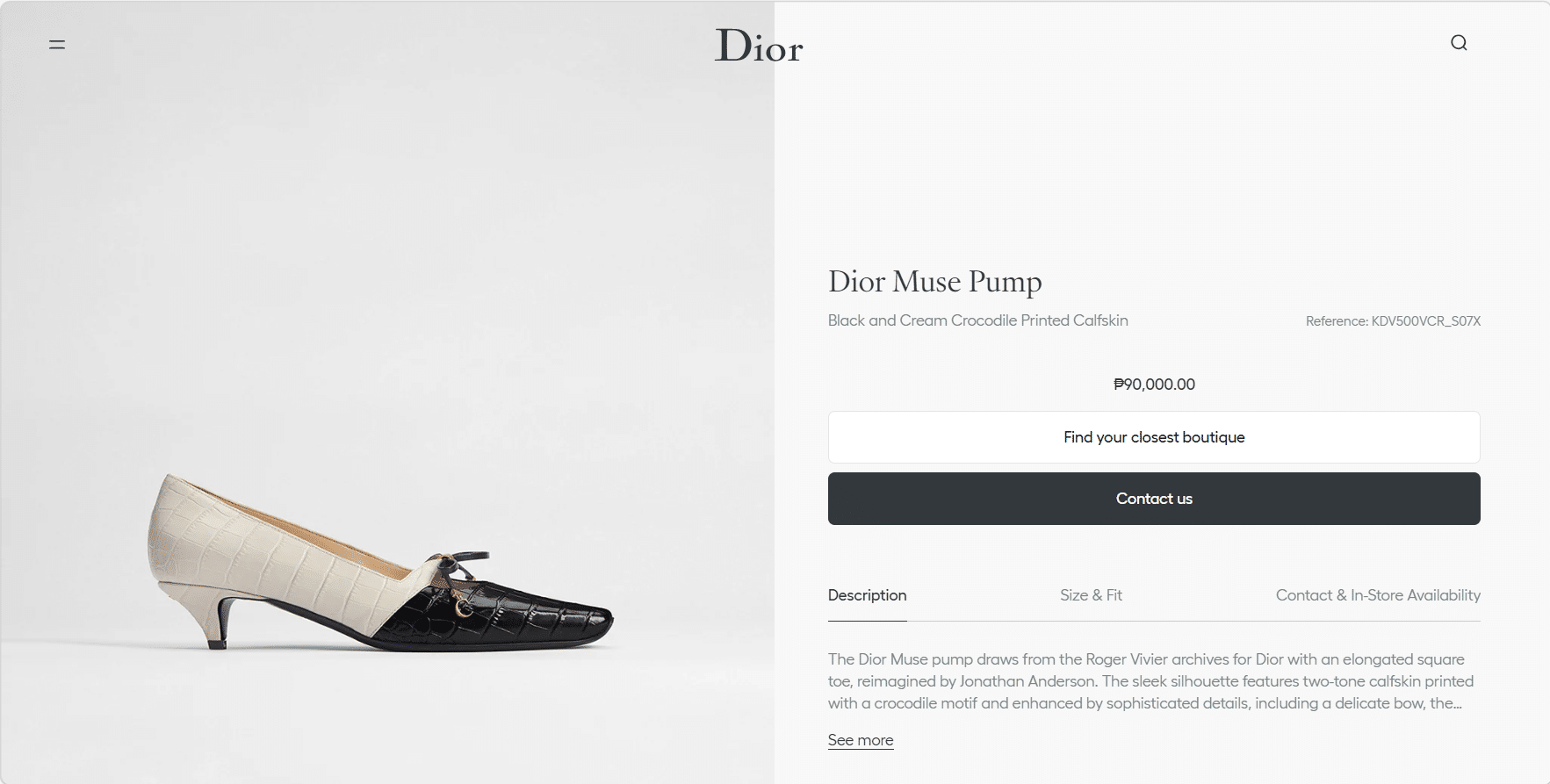This screenshot has width=1550, height=784.
Task: Open the Dior Muse Pump product image
Action: click(380, 562)
